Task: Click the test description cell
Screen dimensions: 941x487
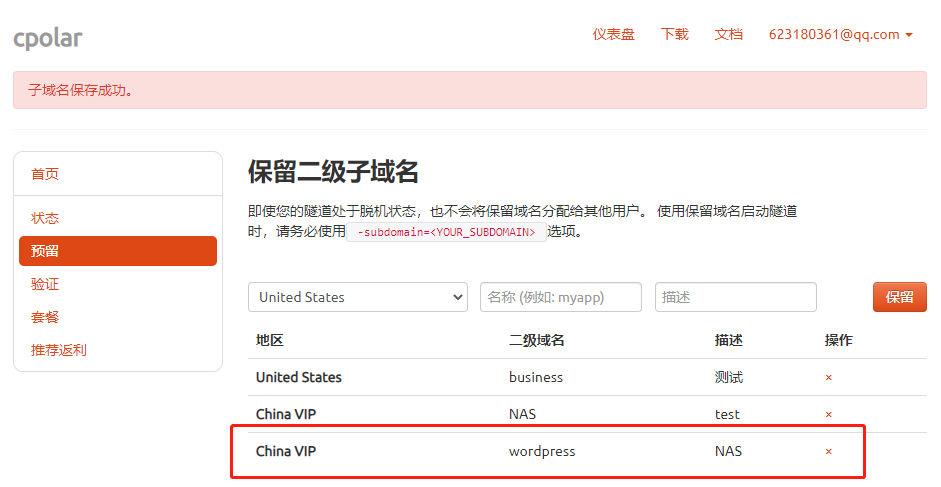Action: coord(727,414)
